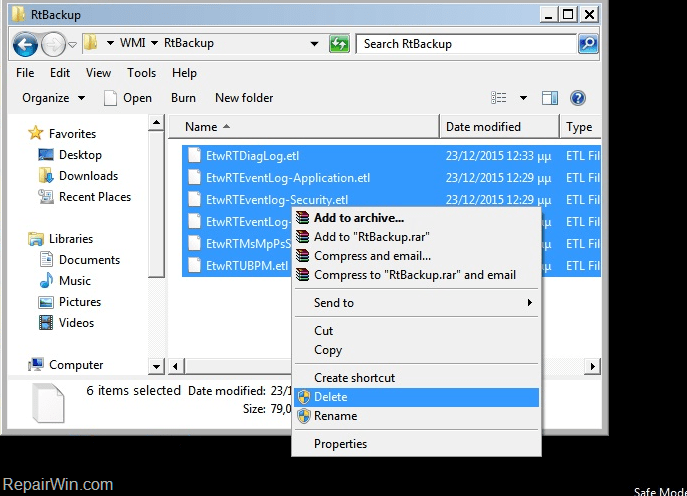Click the greyed Forward arrow button
This screenshot has width=687, height=496.
(53, 44)
